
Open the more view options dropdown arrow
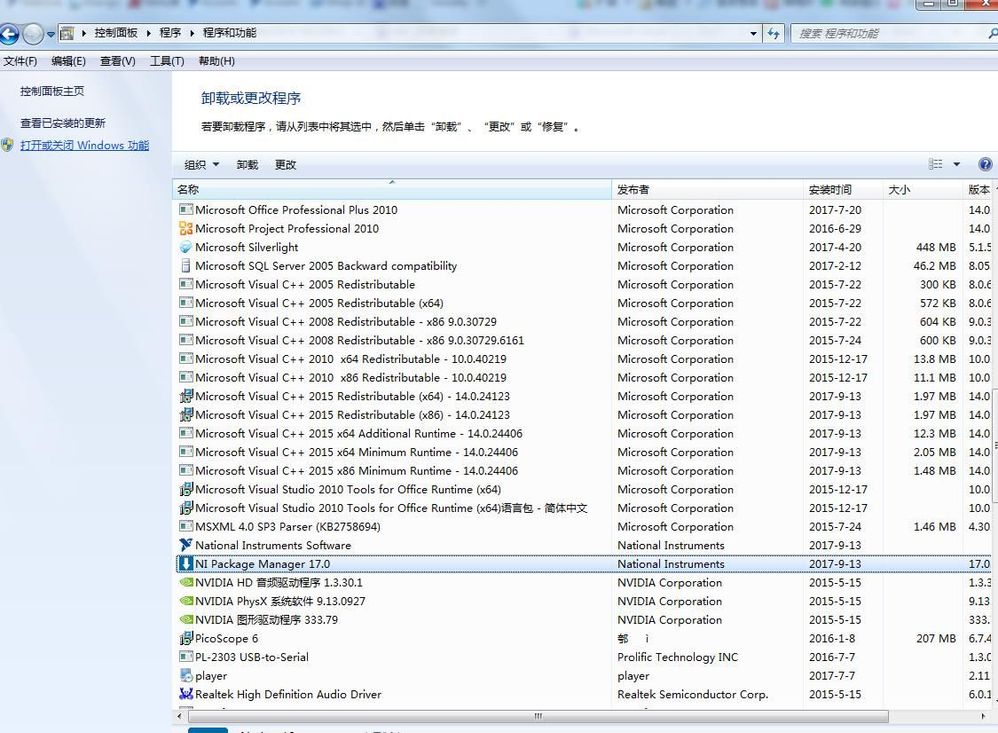(x=956, y=164)
